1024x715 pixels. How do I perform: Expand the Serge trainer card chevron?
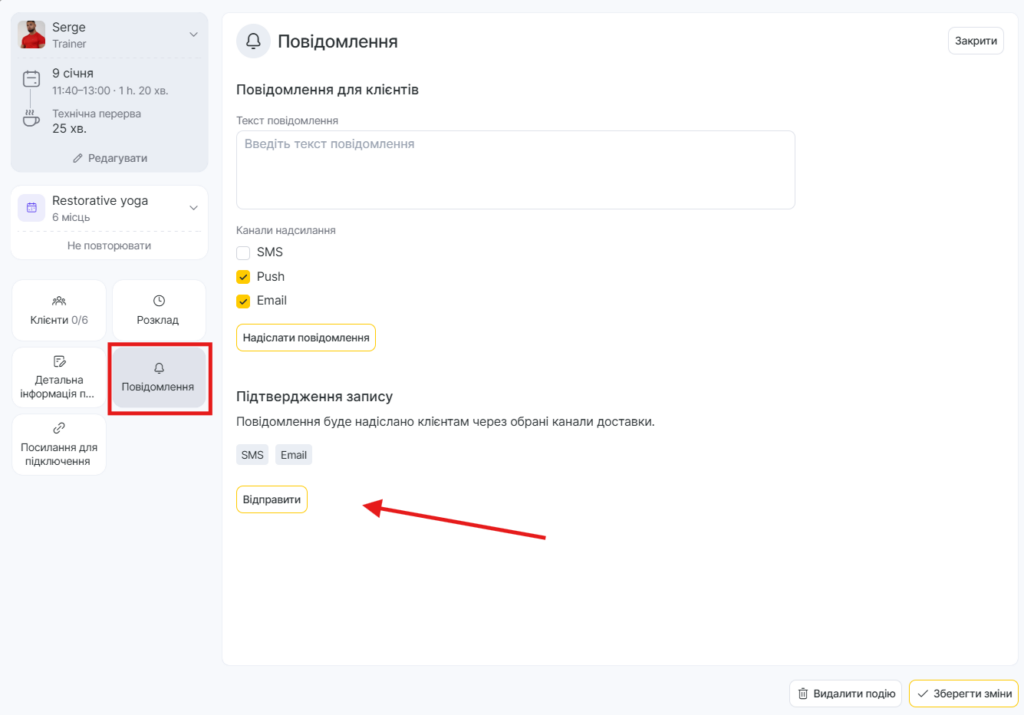coord(193,35)
